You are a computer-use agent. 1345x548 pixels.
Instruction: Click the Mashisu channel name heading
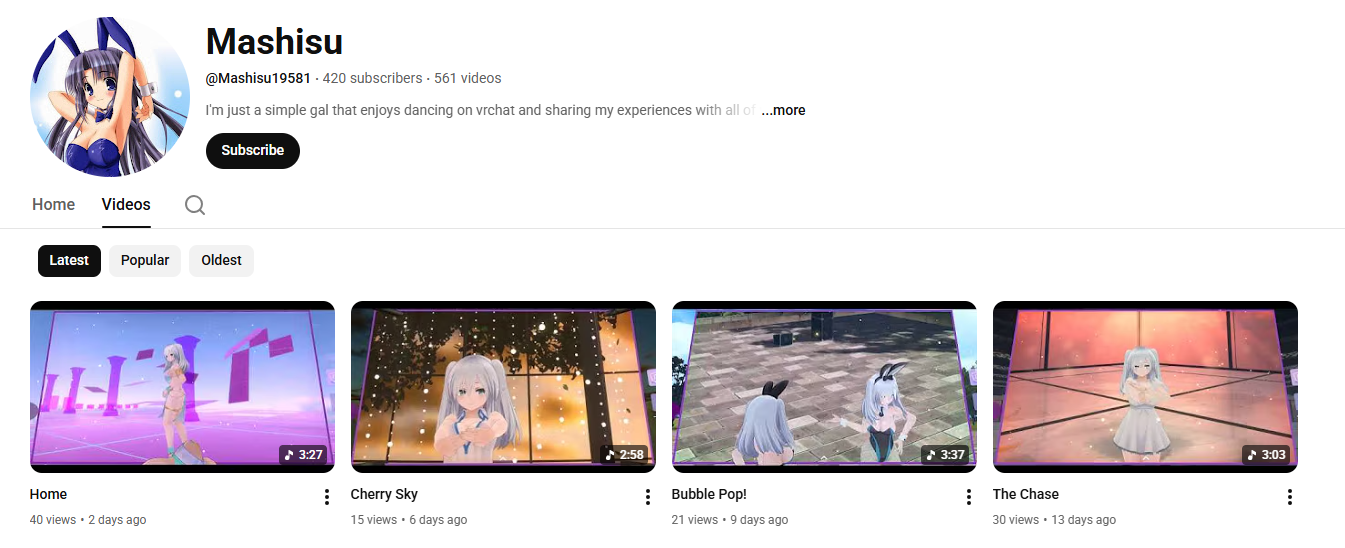pyautogui.click(x=274, y=41)
